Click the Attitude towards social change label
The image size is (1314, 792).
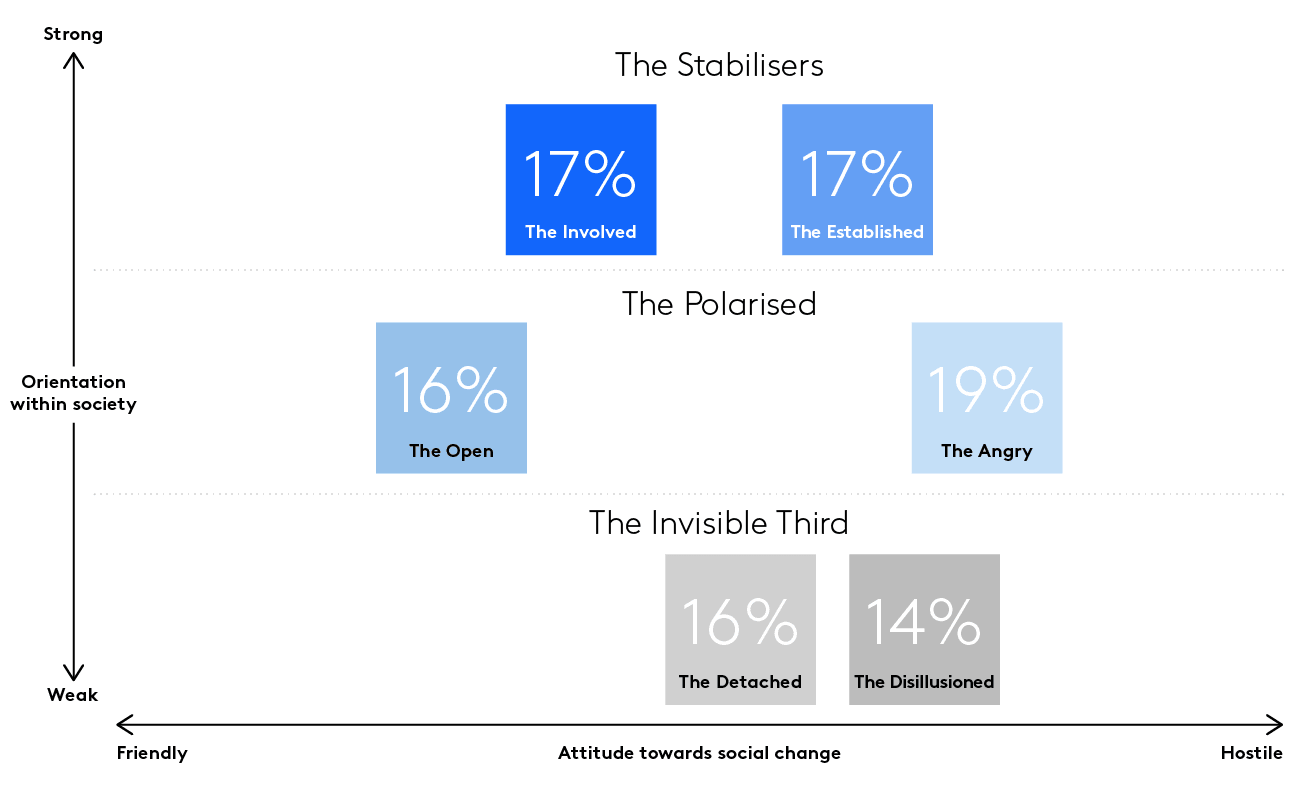click(x=699, y=753)
